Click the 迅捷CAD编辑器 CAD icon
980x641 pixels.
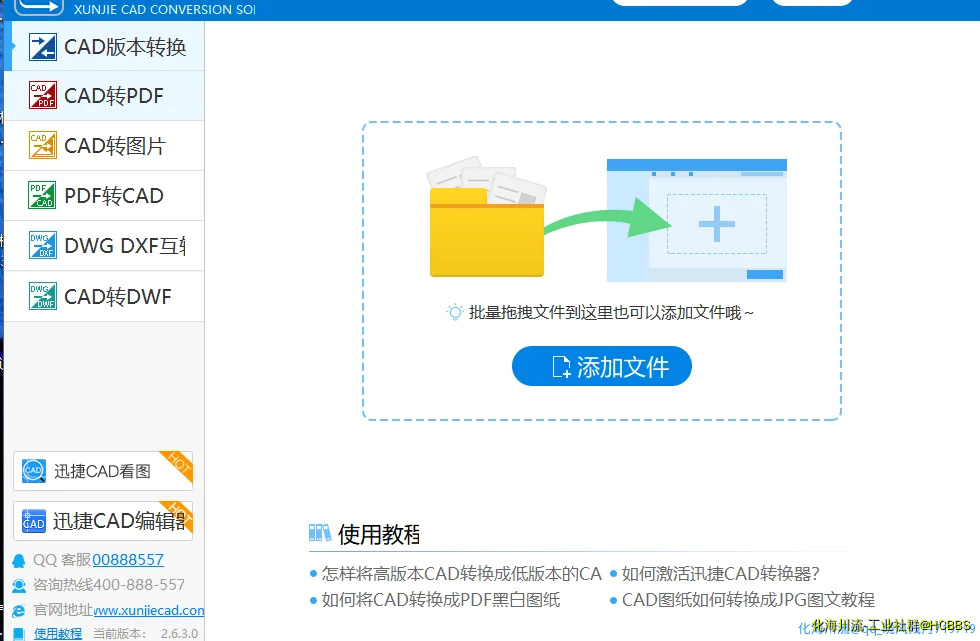34,520
